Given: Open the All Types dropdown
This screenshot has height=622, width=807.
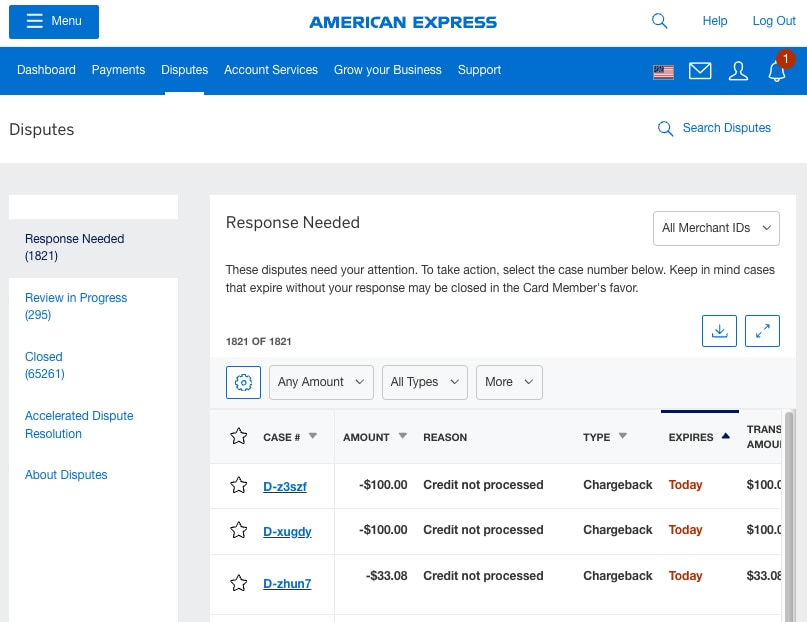Looking at the screenshot, I should click(424, 382).
